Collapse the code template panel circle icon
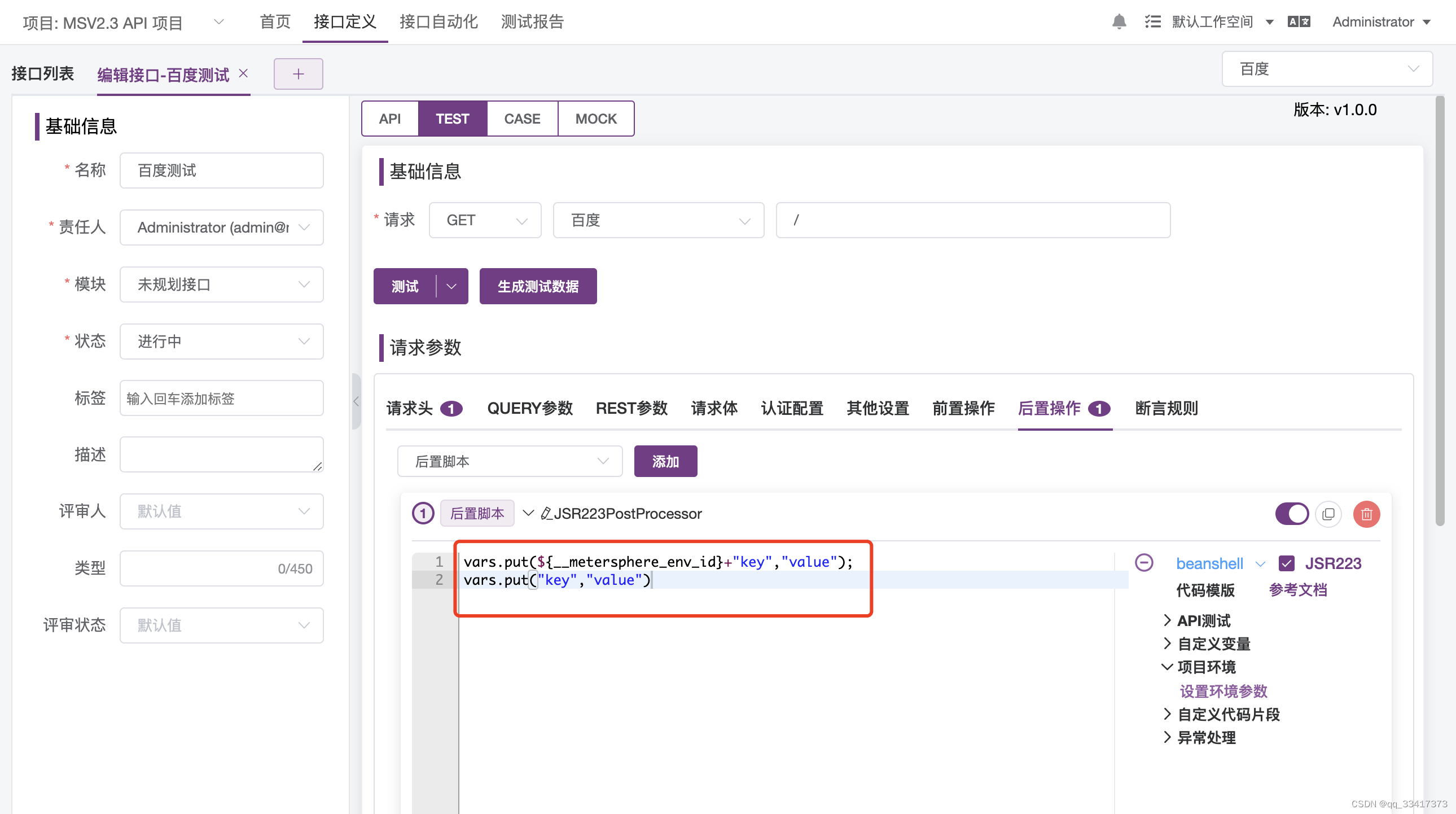 pos(1144,562)
